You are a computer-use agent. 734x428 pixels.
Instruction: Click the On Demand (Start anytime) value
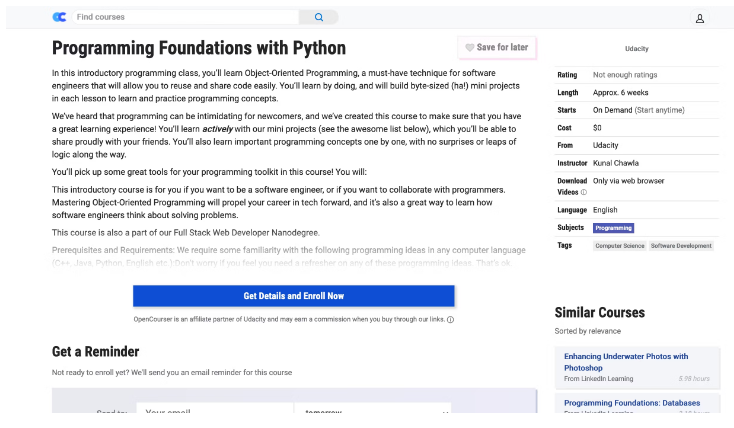tap(639, 110)
